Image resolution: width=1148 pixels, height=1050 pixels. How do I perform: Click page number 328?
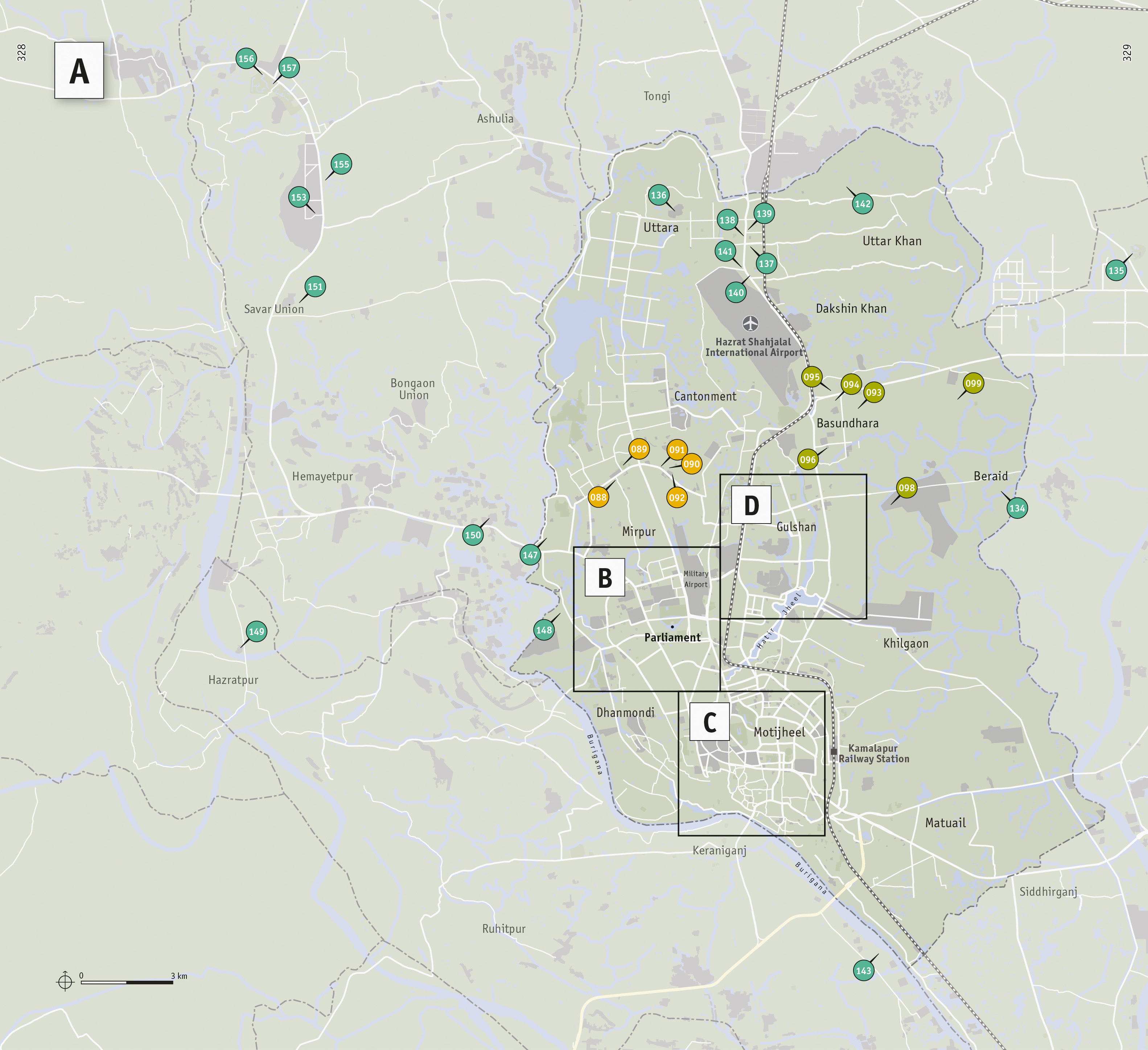[22, 52]
